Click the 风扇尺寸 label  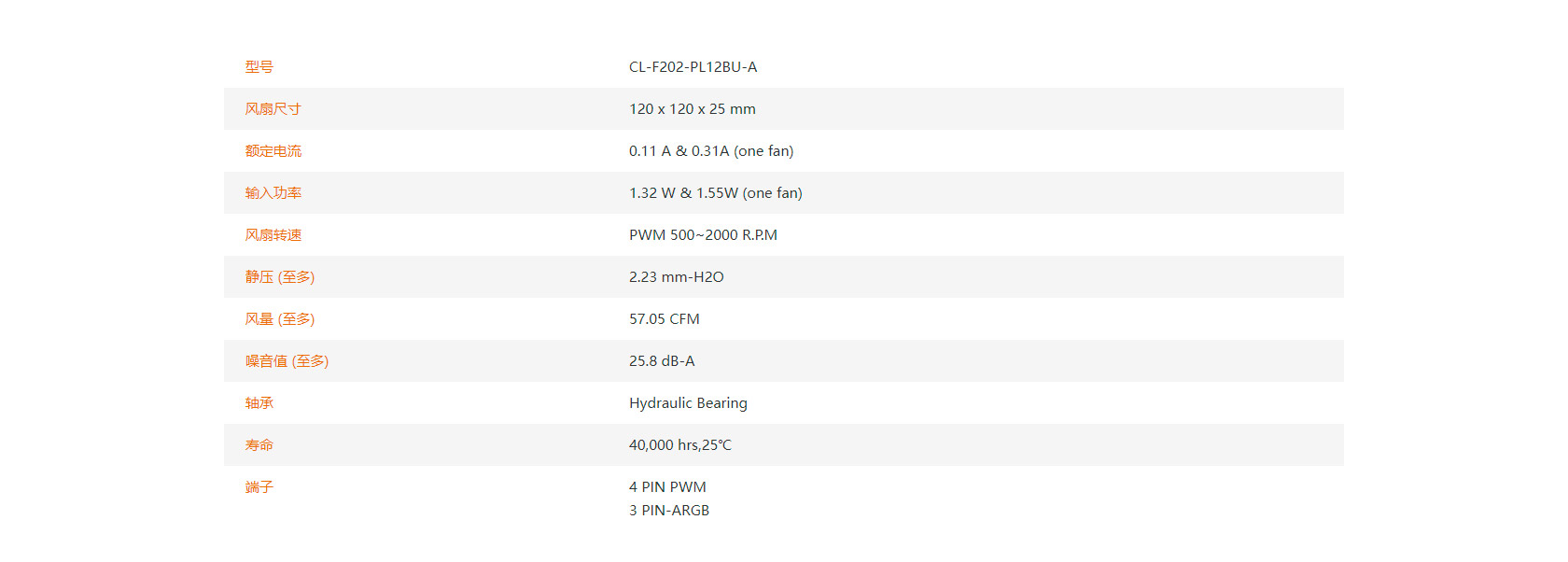pyautogui.click(x=273, y=109)
